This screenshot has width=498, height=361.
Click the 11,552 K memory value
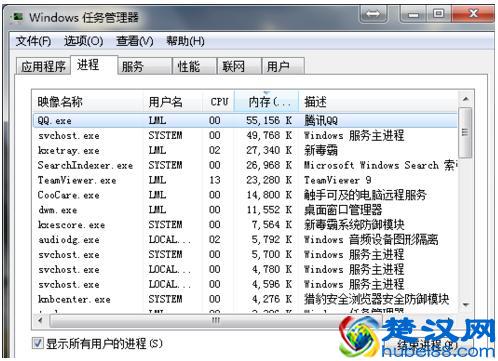point(269,210)
